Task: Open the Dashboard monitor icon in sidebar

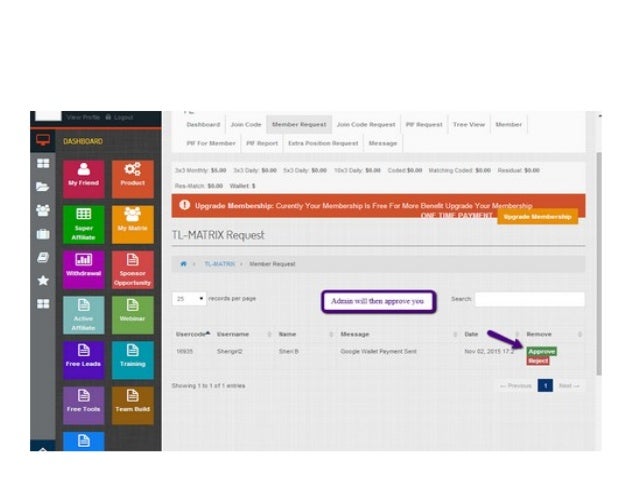Action: tap(43, 140)
